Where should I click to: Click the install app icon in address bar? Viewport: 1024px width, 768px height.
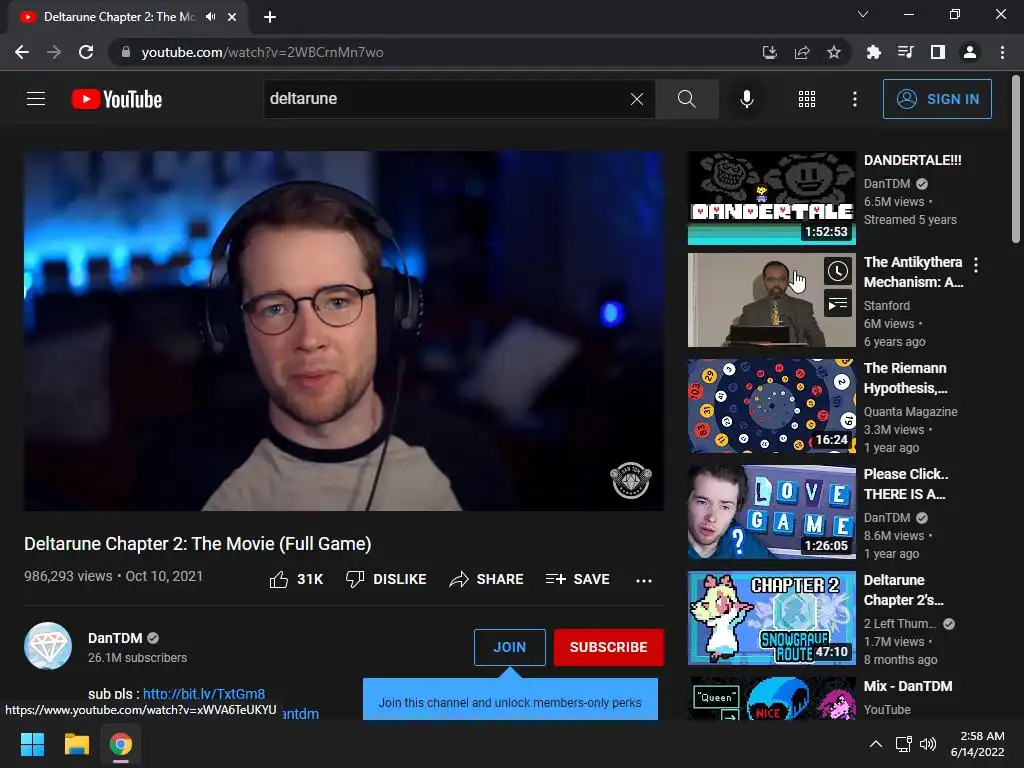click(770, 52)
